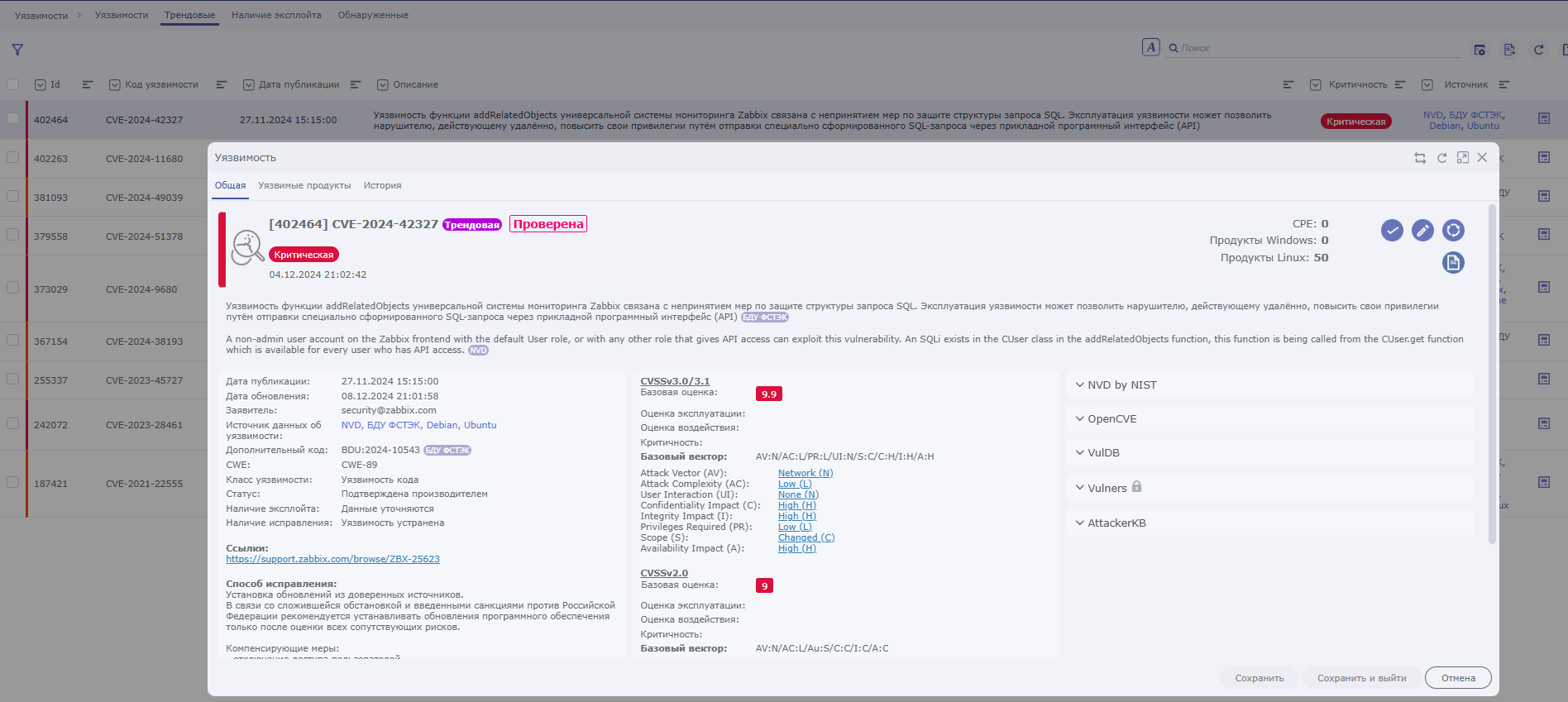Click the lock icon beside Vulners

[x=1137, y=487]
